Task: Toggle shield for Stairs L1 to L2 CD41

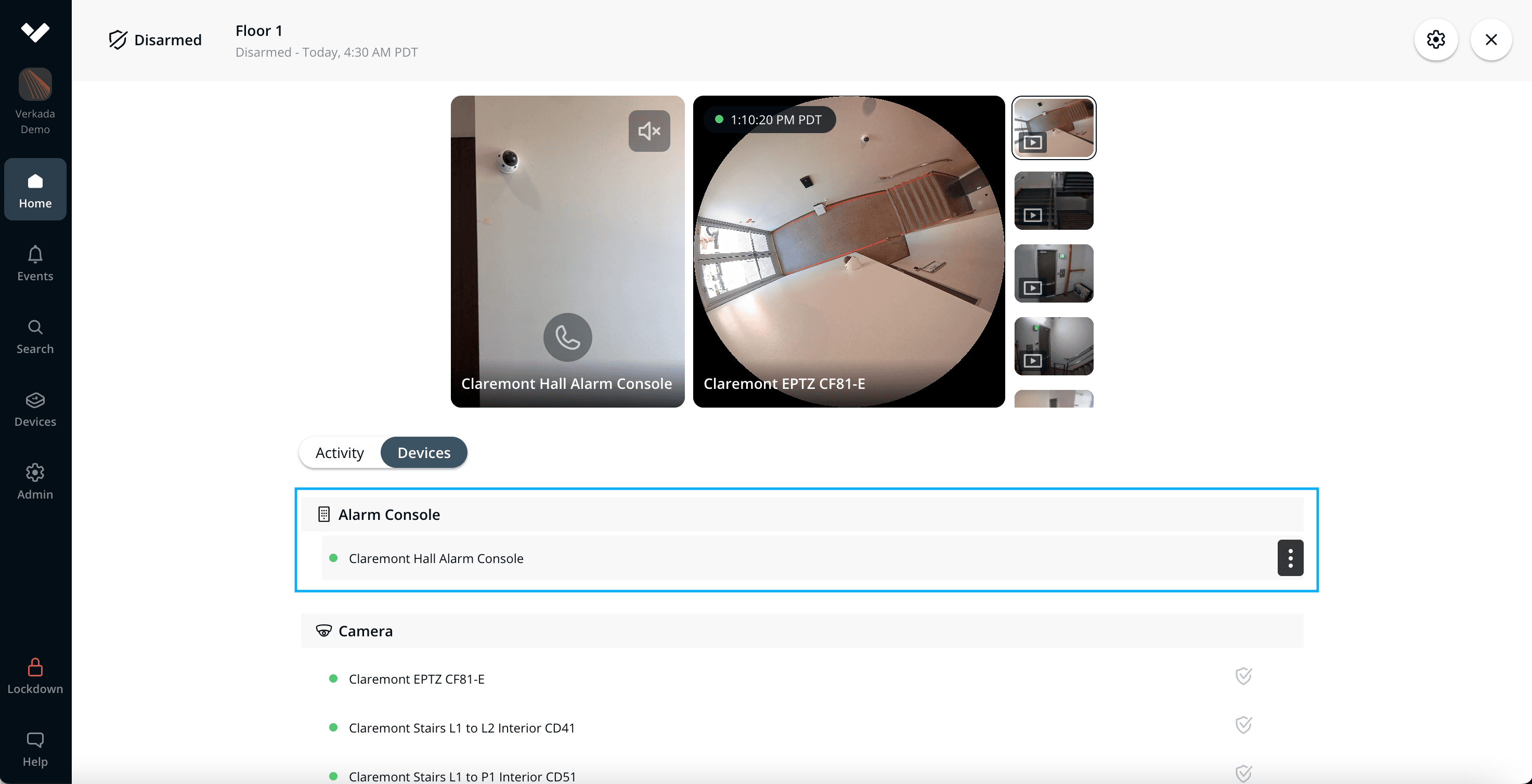Action: tap(1243, 725)
